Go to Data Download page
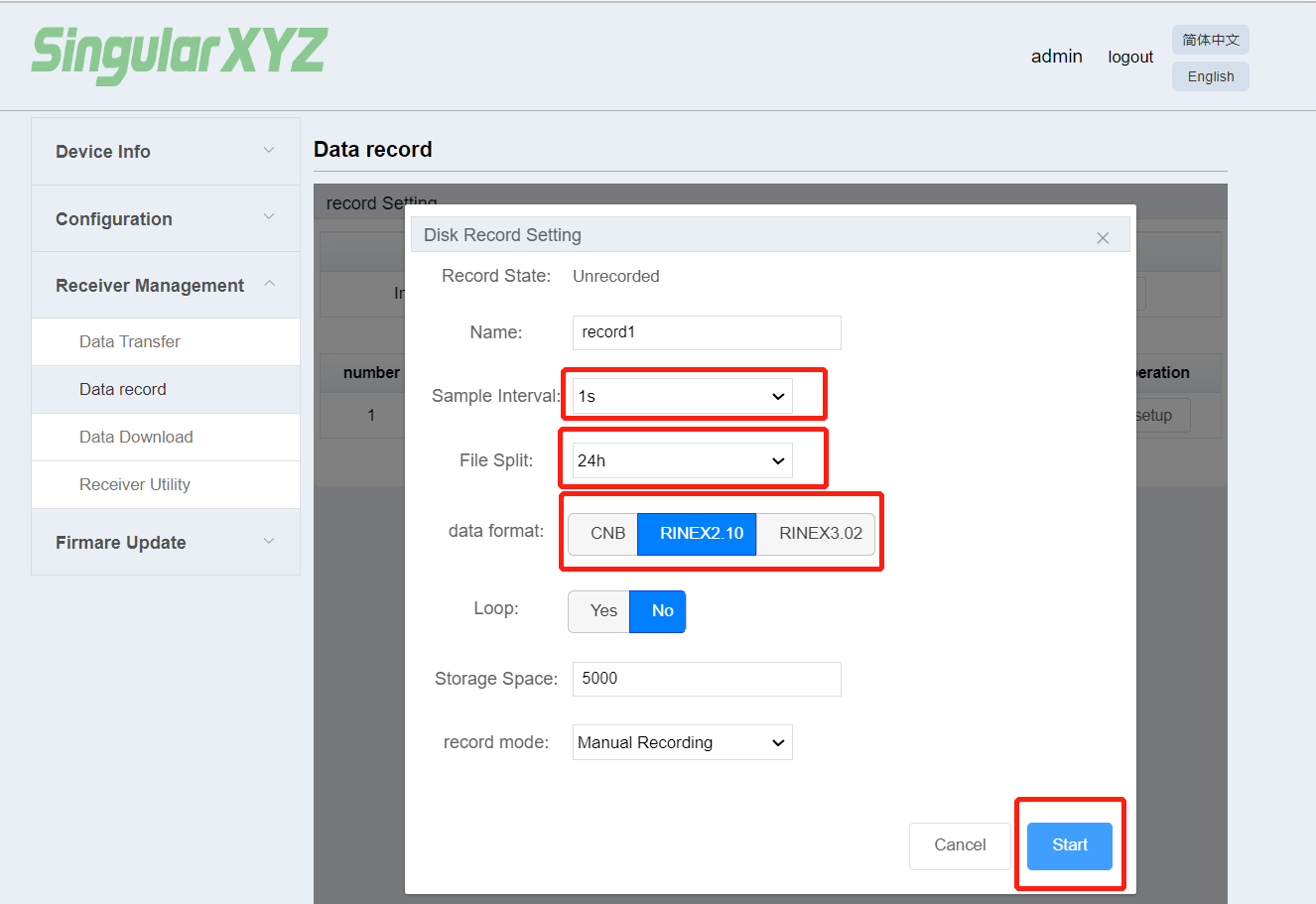The image size is (1316, 904). 136,438
